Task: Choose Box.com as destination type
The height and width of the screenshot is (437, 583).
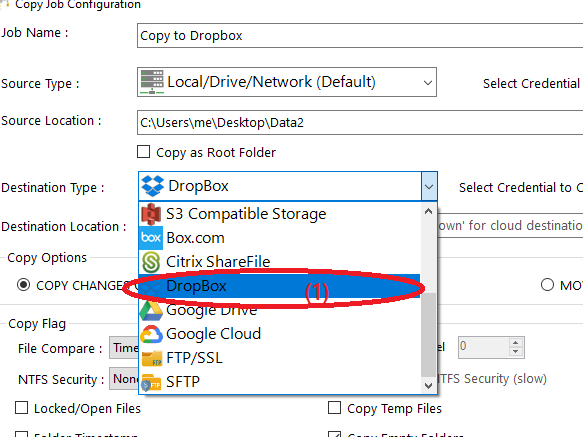Action: coord(280,238)
